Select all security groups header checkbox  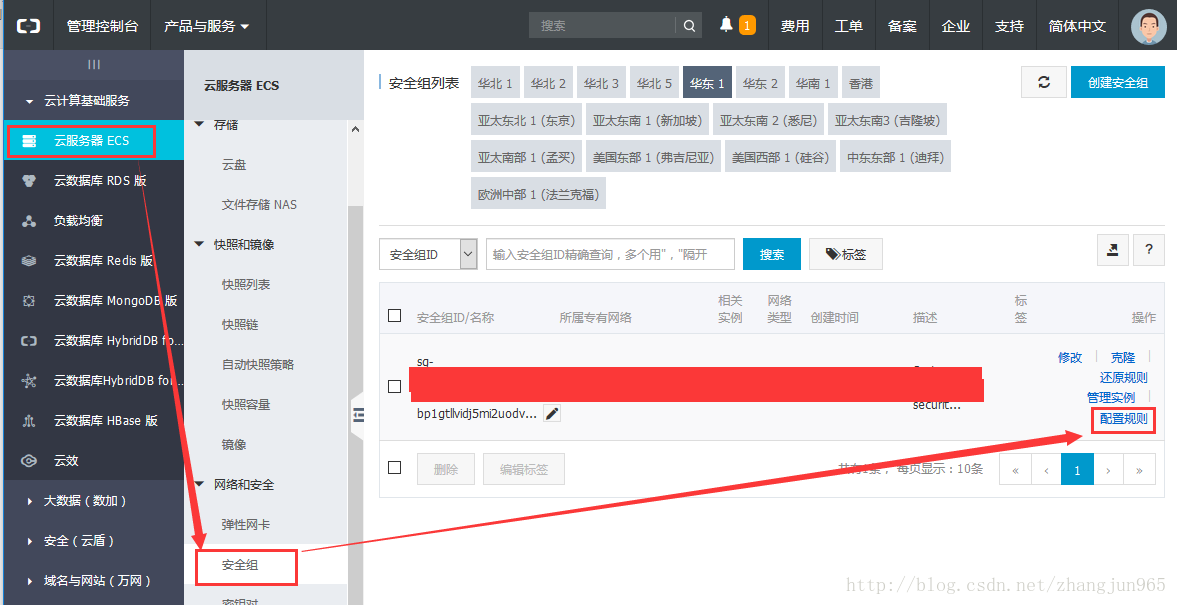pos(395,315)
